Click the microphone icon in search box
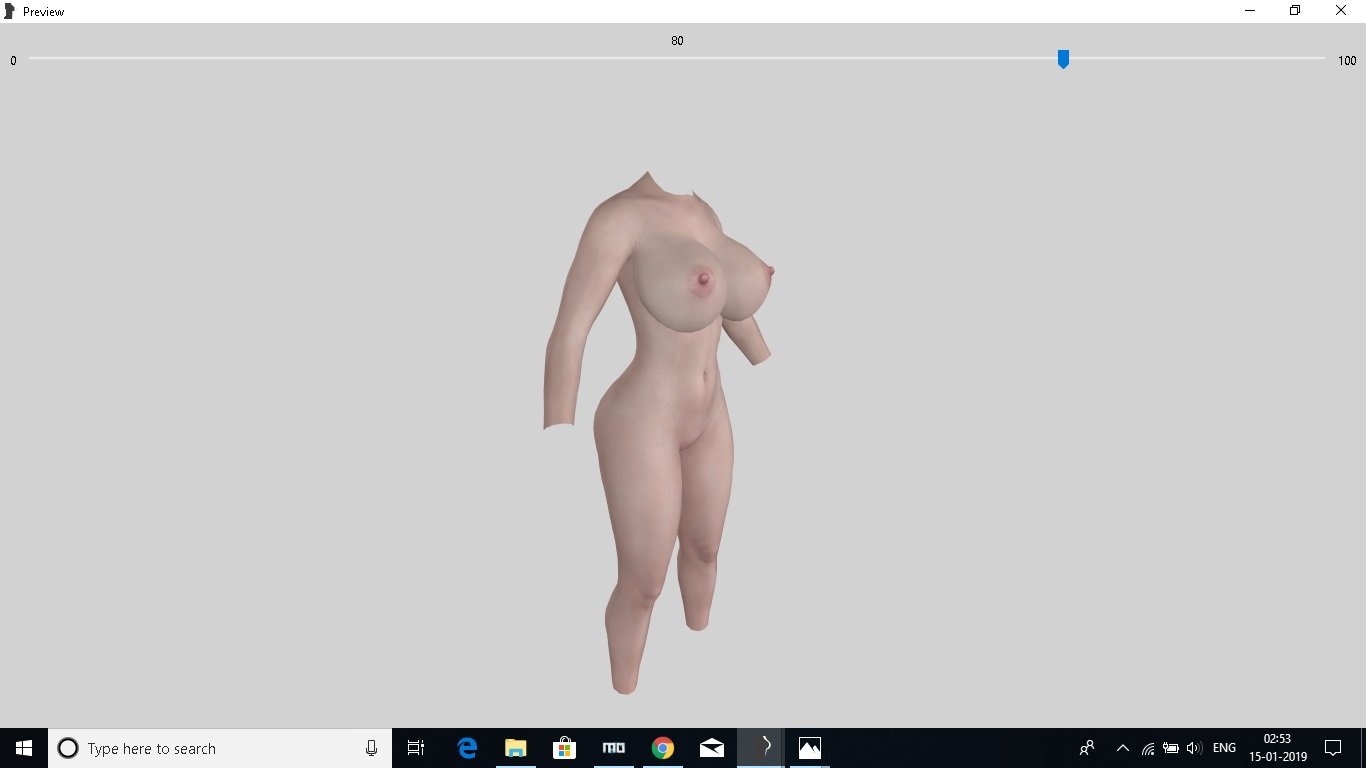1366x768 pixels. [371, 748]
